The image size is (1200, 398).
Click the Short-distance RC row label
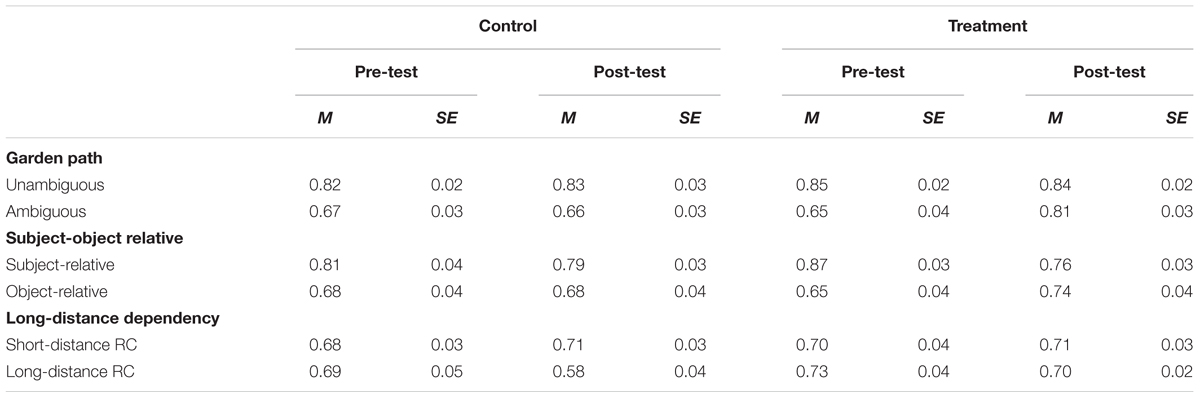[62, 346]
